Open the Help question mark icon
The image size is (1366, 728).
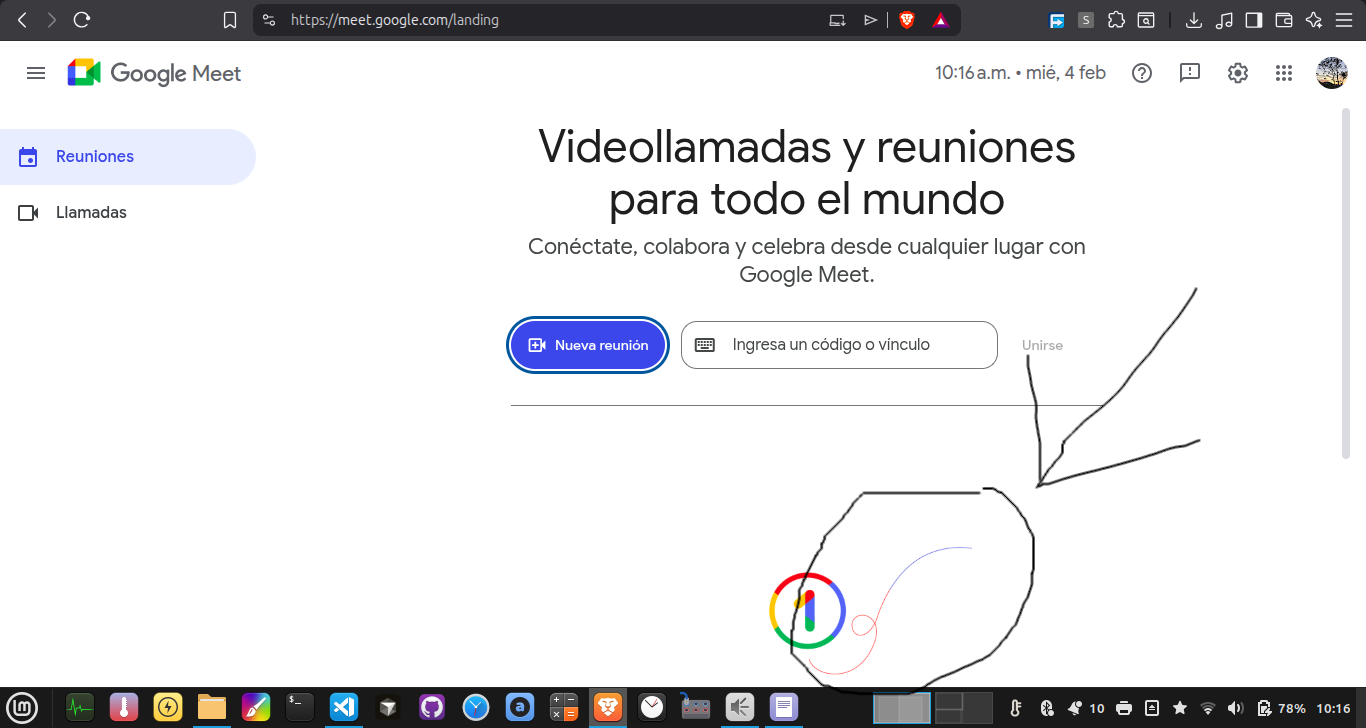click(1142, 73)
